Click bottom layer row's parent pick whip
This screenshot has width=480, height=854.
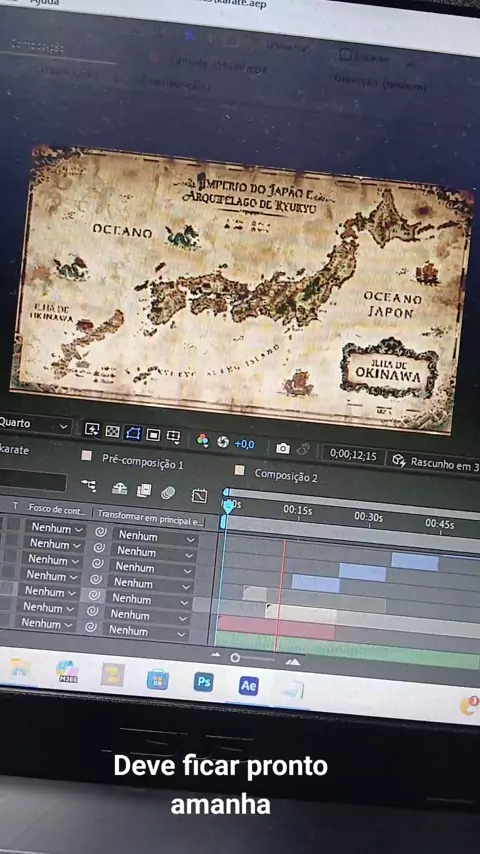coord(91,627)
